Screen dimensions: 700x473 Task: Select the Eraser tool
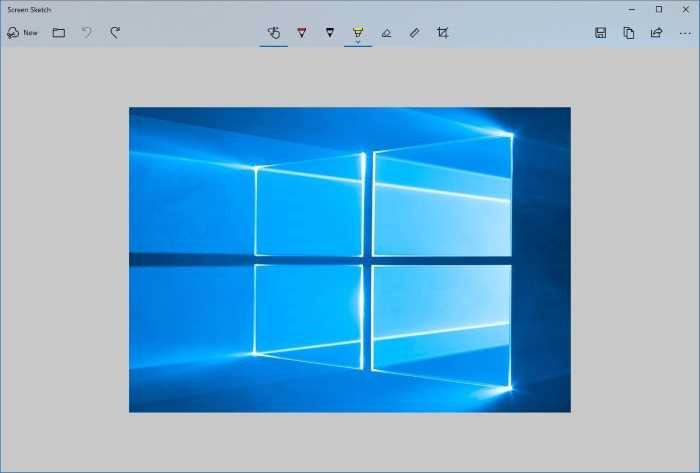386,33
